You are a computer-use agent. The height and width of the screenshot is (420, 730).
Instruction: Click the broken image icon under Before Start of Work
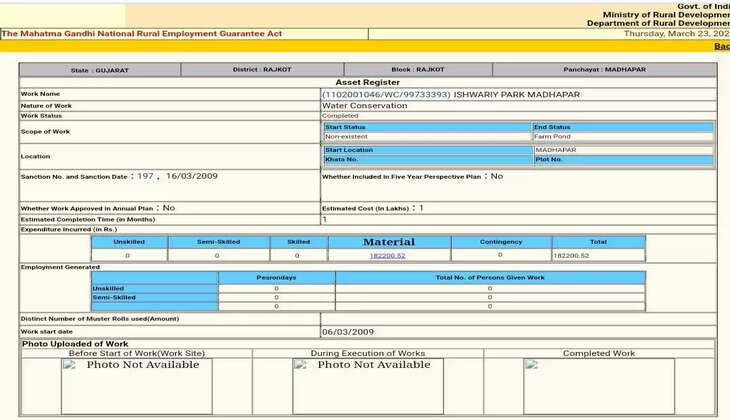point(70,366)
